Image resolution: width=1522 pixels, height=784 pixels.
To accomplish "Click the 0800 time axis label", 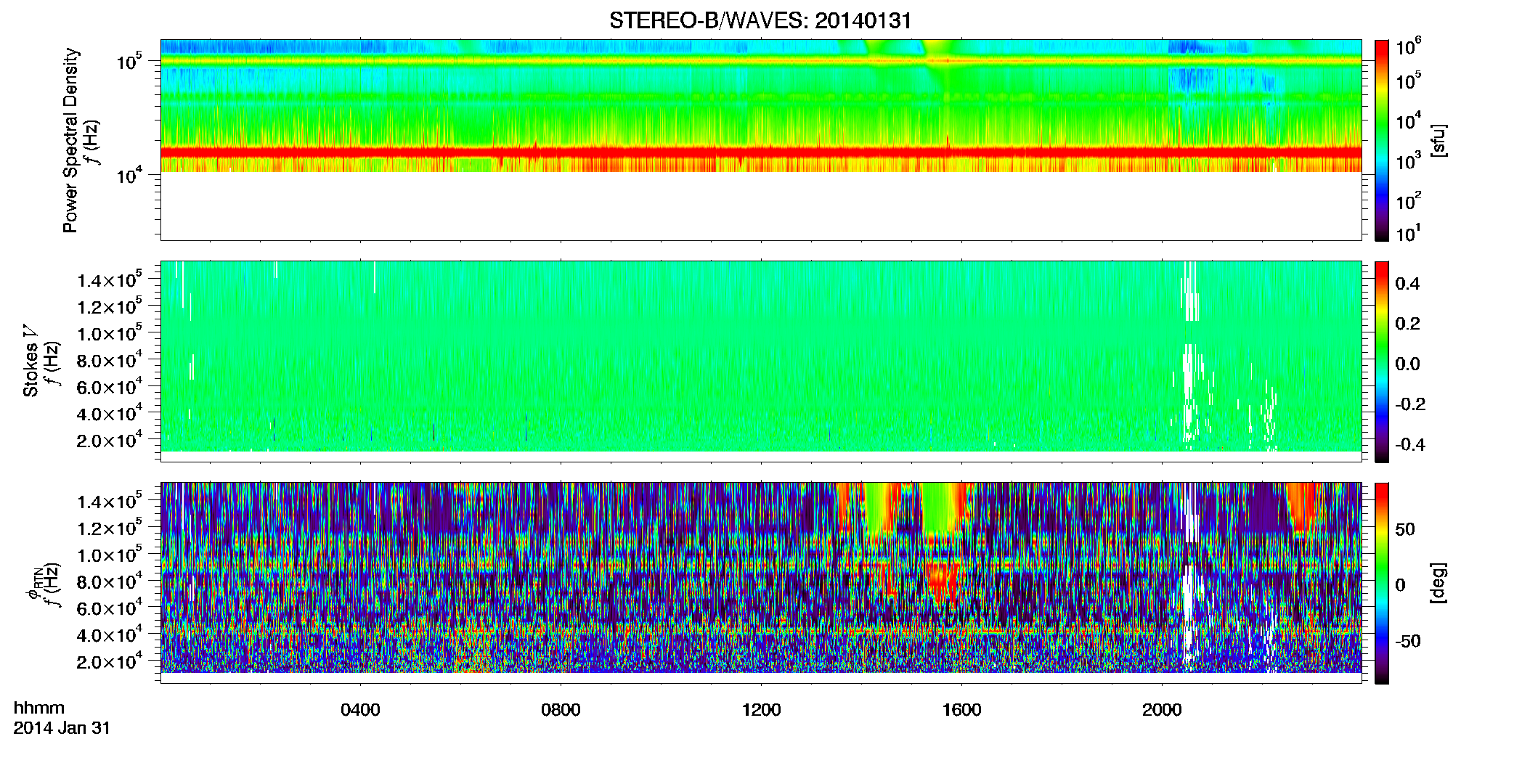I will (561, 710).
